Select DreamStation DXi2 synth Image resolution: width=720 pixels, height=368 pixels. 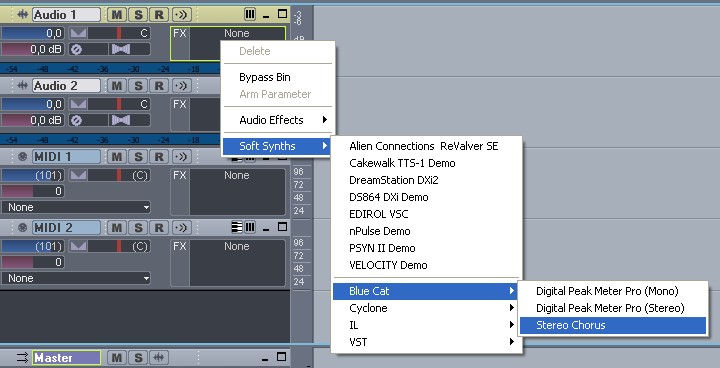tap(426, 180)
